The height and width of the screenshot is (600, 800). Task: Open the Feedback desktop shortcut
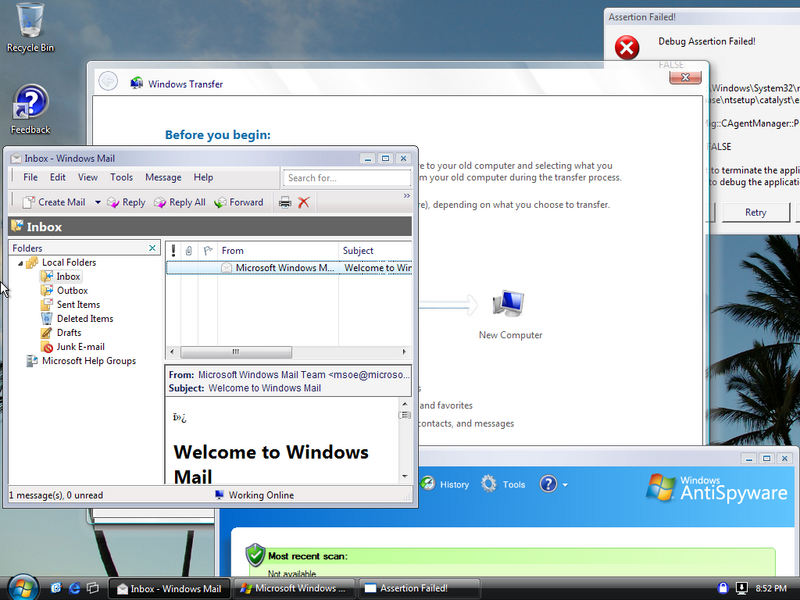pos(30,109)
